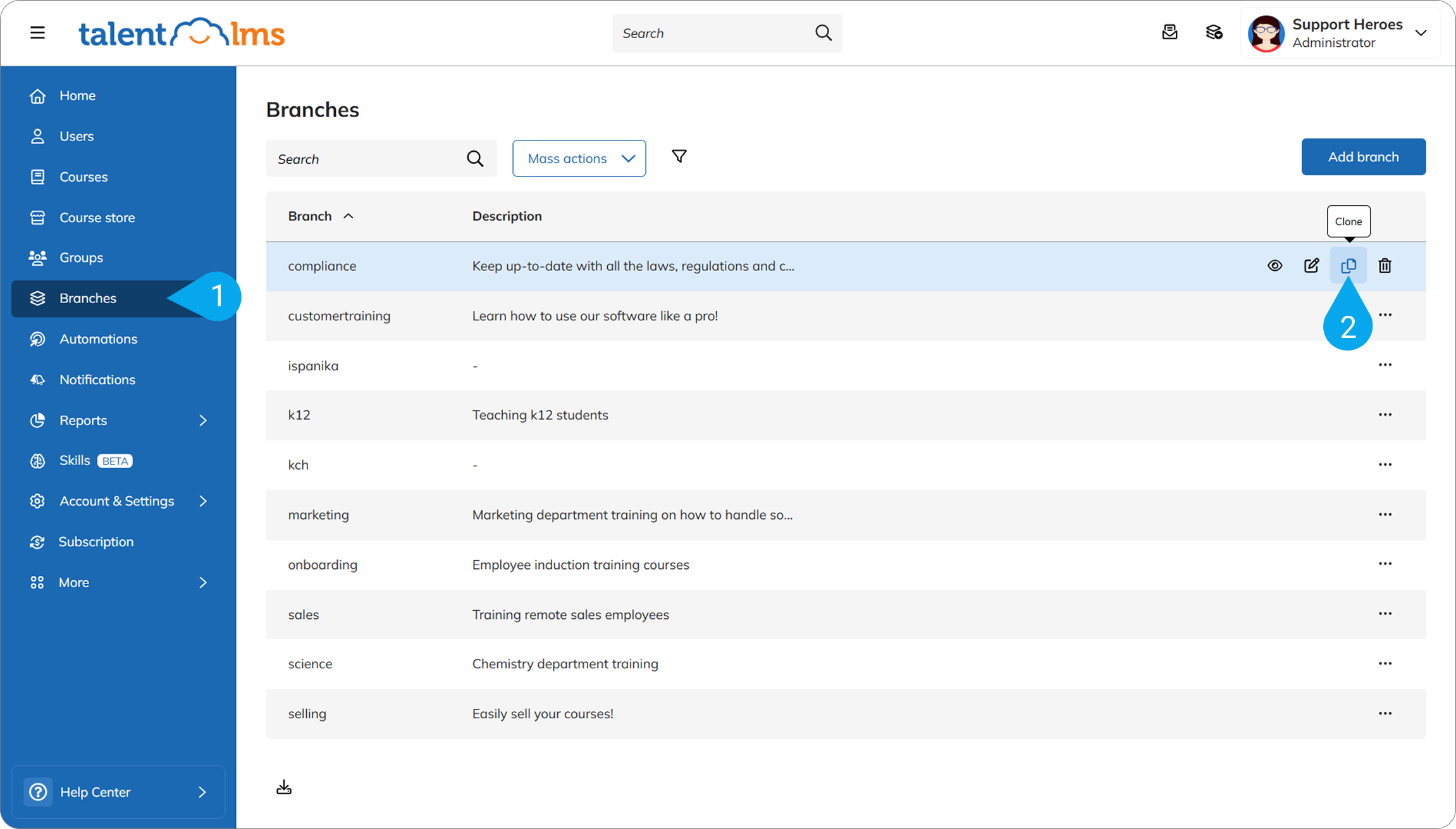Open the filter funnel icon
1456x829 pixels.
coord(679,156)
